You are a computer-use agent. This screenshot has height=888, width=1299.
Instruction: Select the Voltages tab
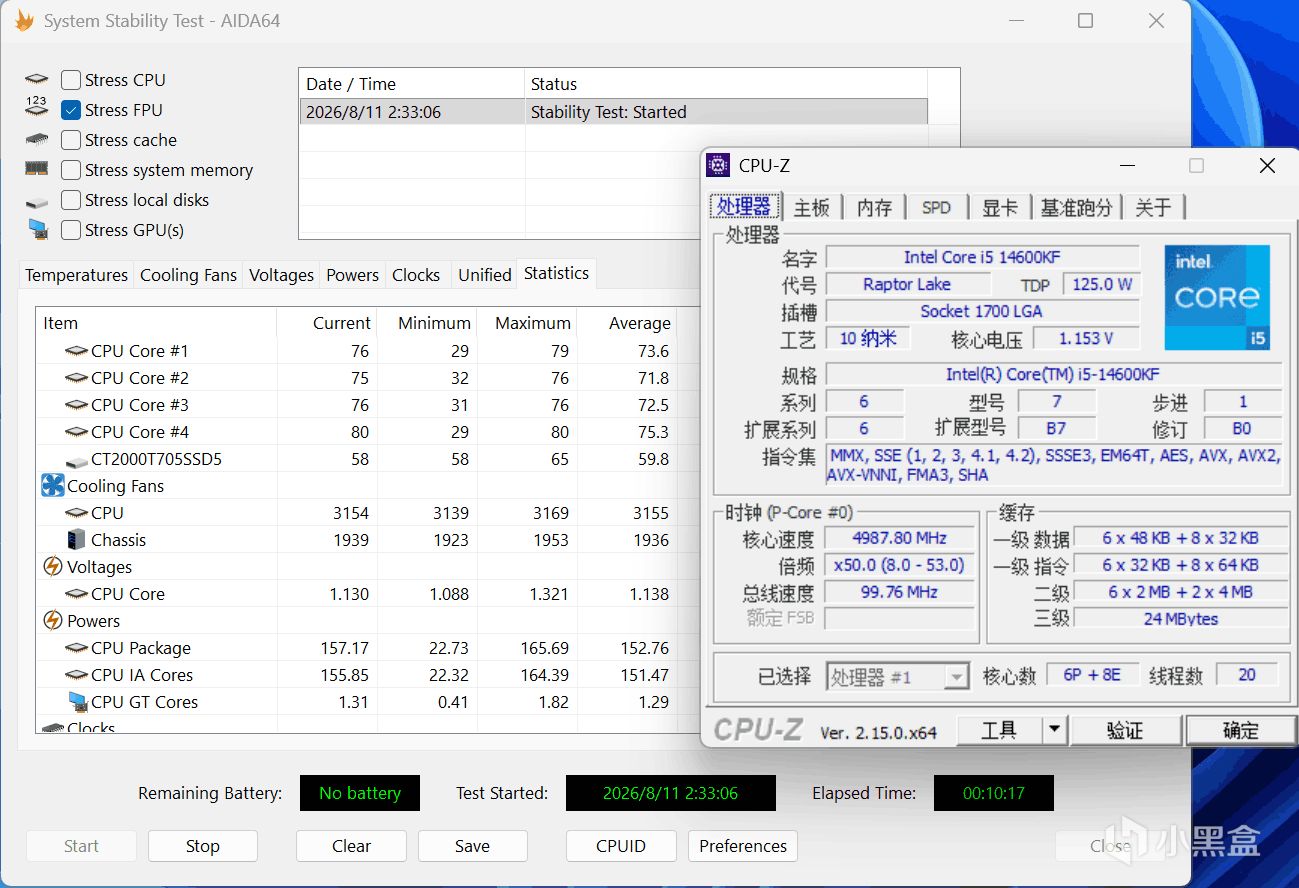coord(281,275)
